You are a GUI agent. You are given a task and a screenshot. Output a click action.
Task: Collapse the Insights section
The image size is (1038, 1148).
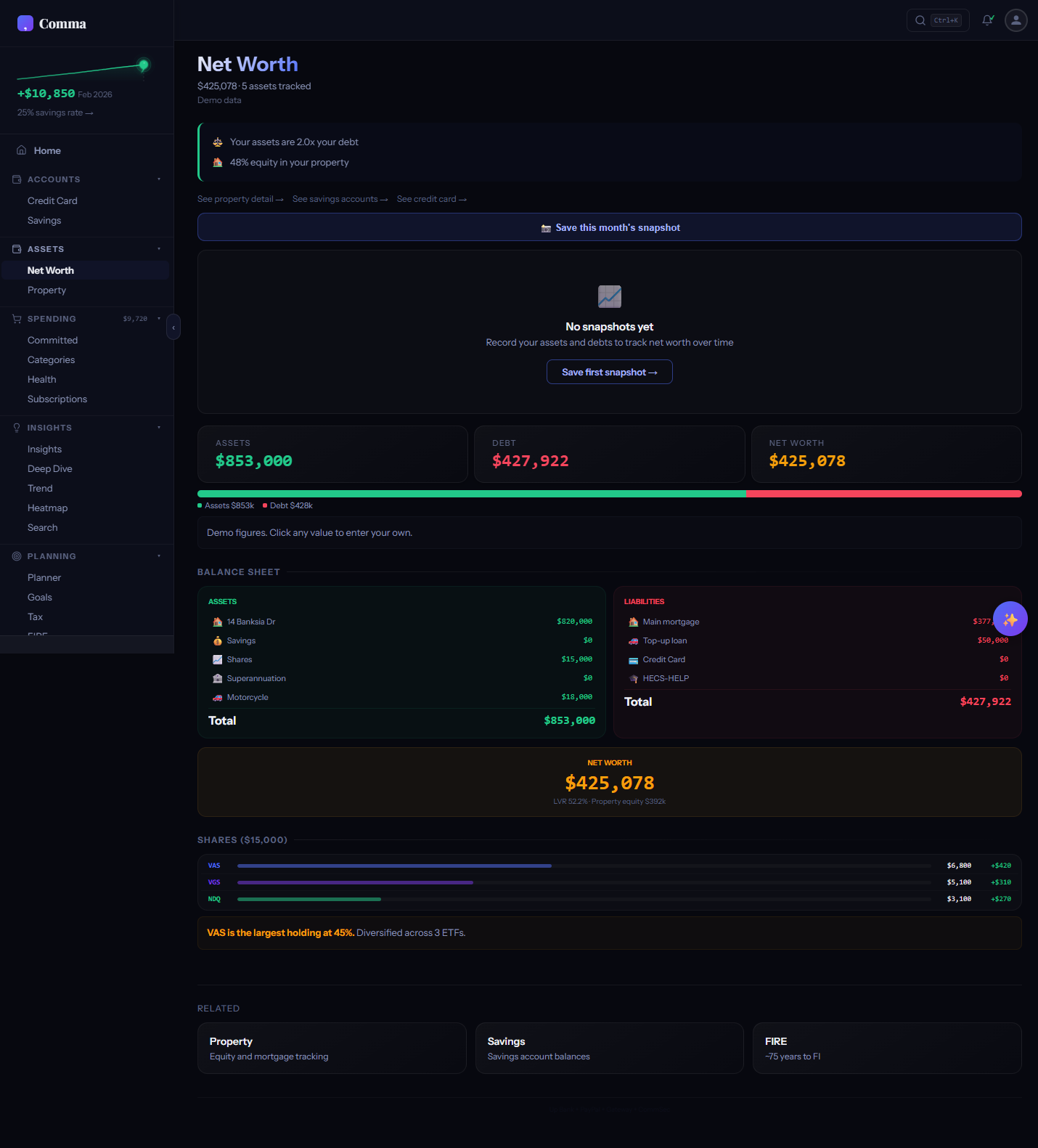(159, 428)
